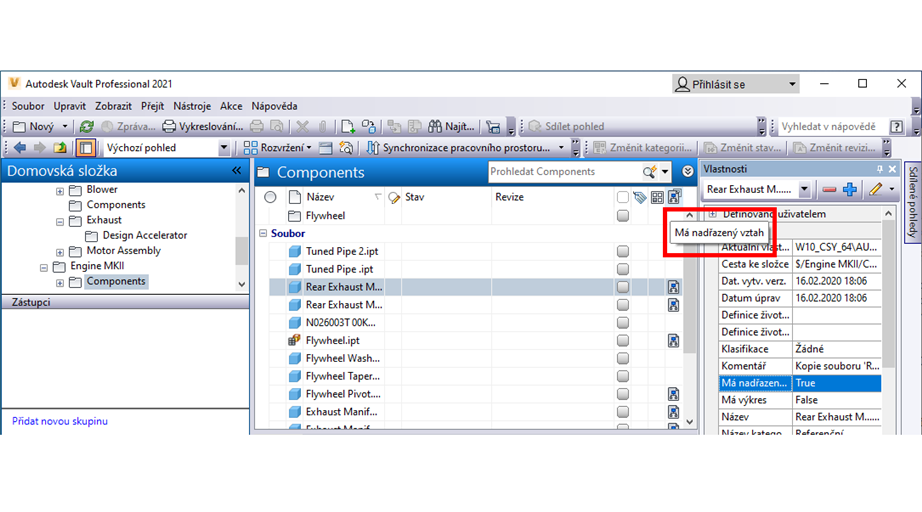
Task: Click the Přidat novou skupinu link
Action: pyautogui.click(x=60, y=421)
